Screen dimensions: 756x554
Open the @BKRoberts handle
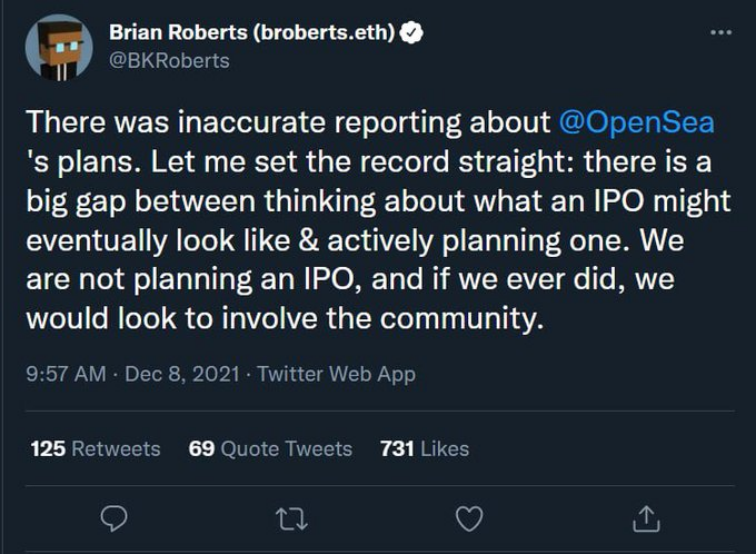tap(169, 60)
